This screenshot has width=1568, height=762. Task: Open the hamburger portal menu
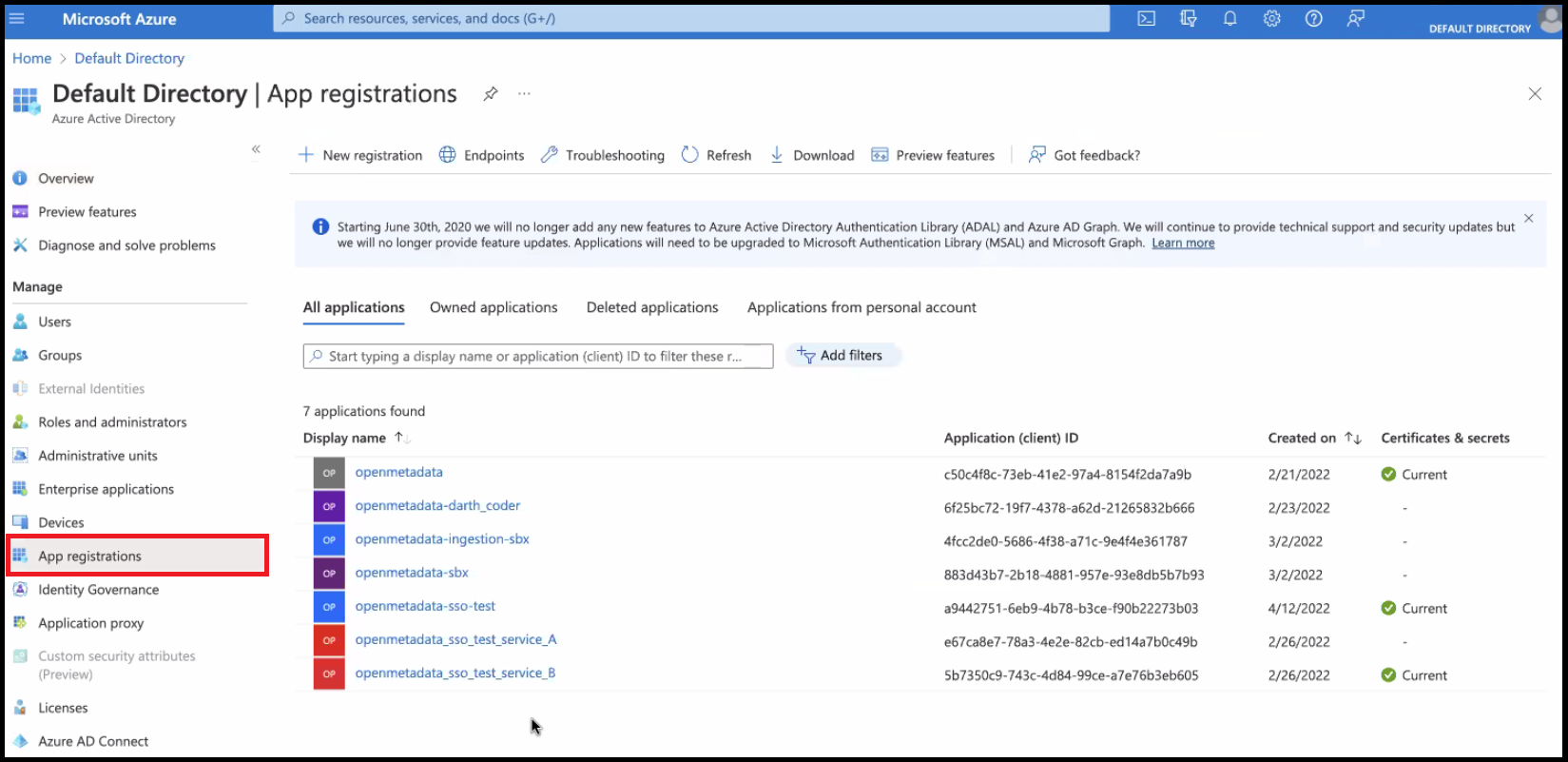pyautogui.click(x=16, y=19)
